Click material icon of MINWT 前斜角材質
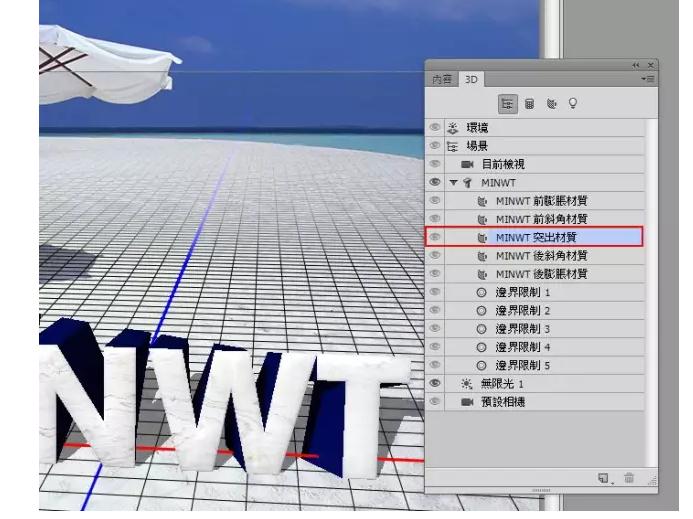Image resolution: width=693 pixels, height=519 pixels. pos(482,219)
